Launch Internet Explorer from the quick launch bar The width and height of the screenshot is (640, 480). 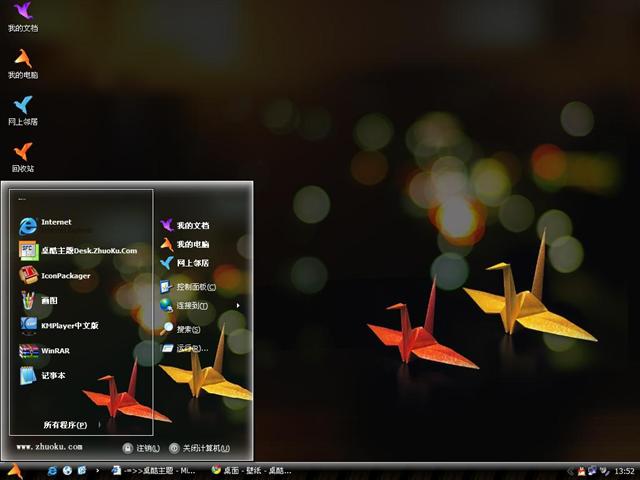click(x=53, y=471)
